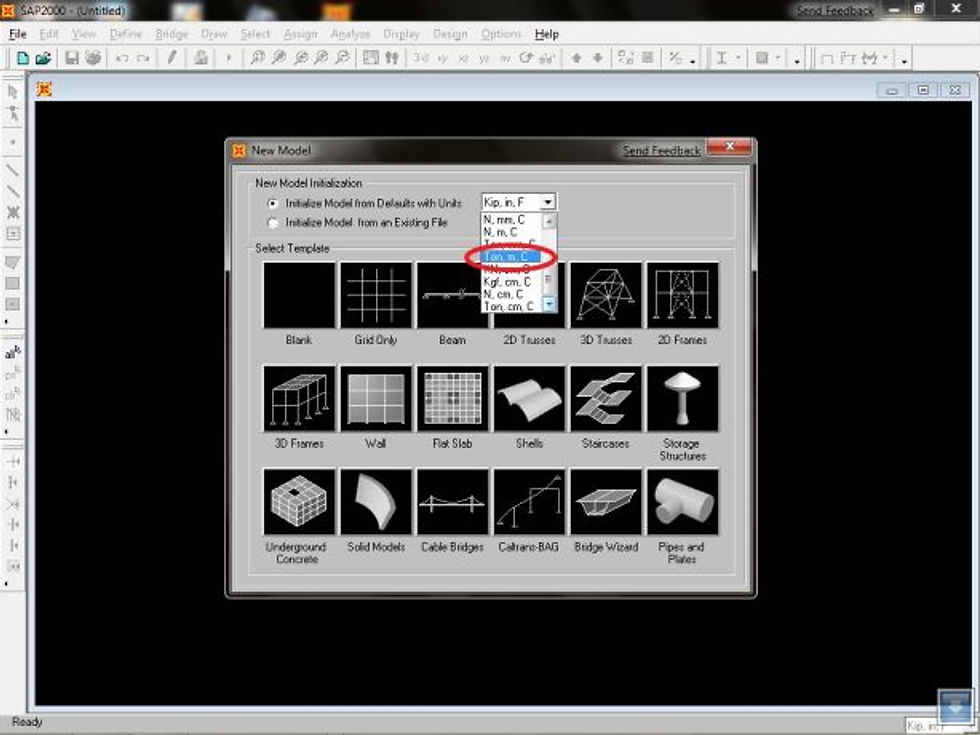Viewport: 980px width, 735px height.
Task: Click Send Feedback link in New Model dialog
Action: [x=662, y=151]
